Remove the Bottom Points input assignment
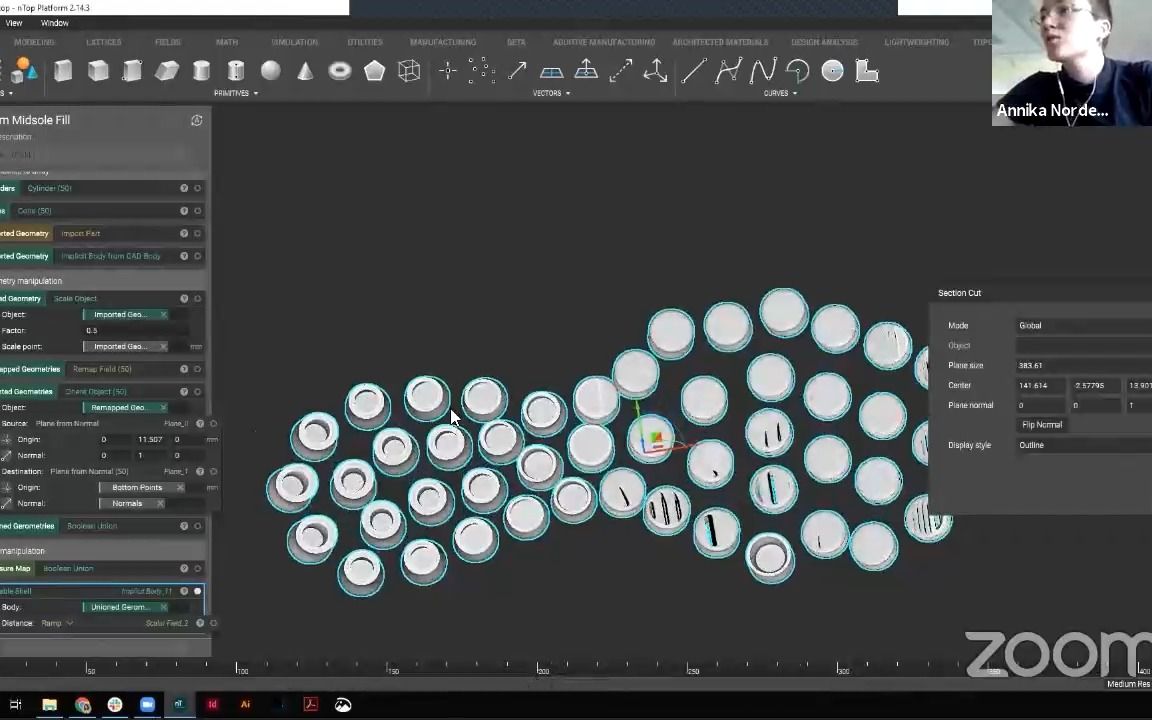 [180, 487]
